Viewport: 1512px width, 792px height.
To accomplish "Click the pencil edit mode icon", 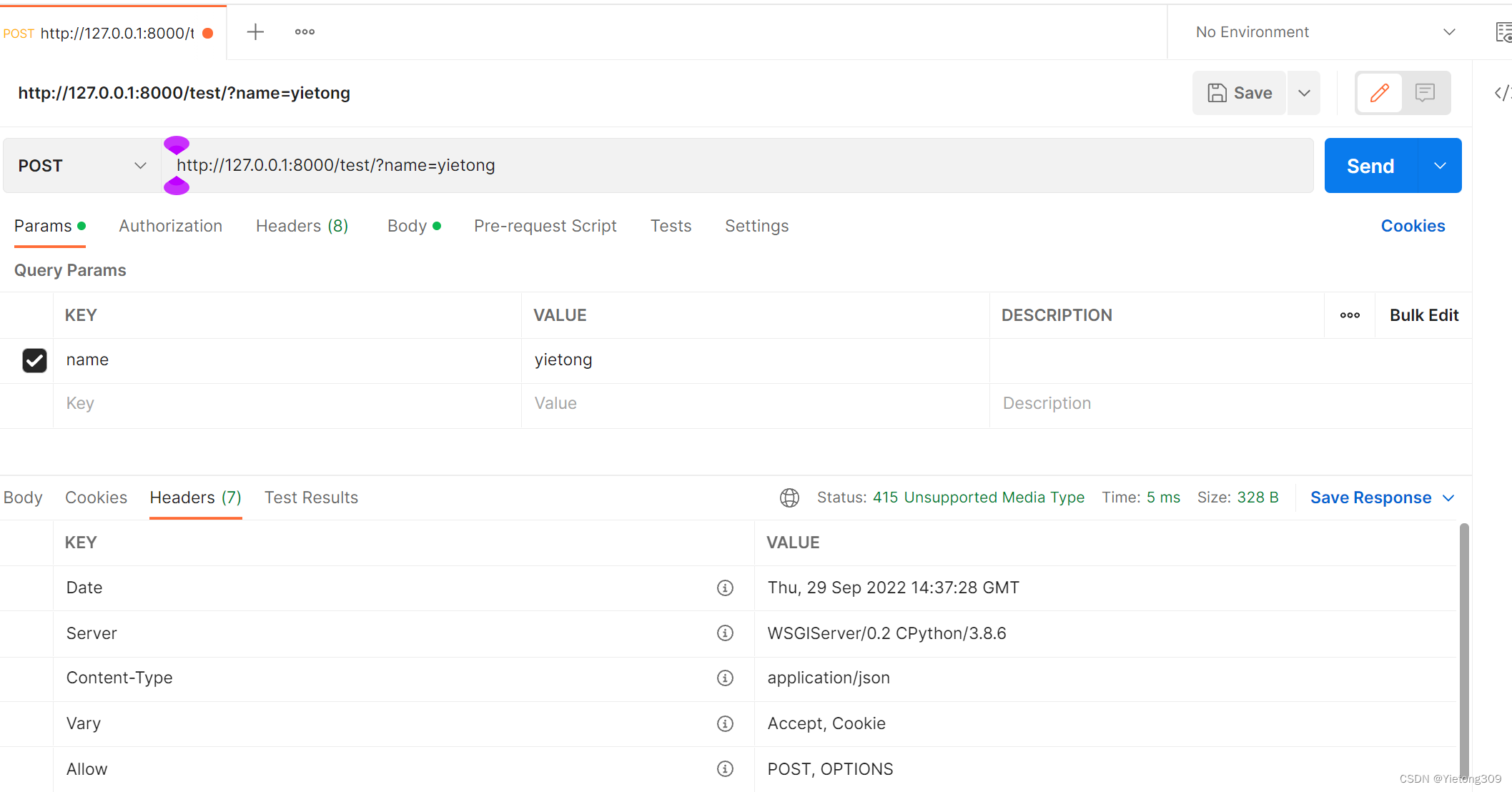I will tap(1379, 93).
